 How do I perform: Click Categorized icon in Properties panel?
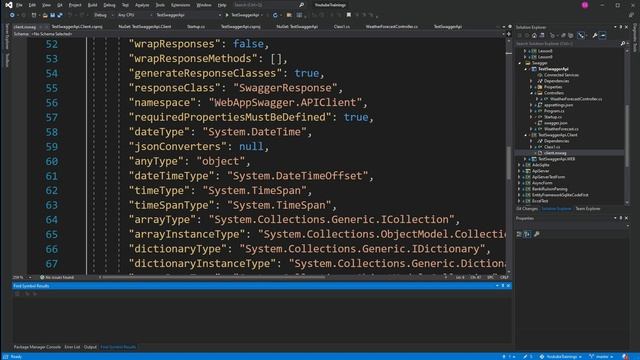[520, 234]
